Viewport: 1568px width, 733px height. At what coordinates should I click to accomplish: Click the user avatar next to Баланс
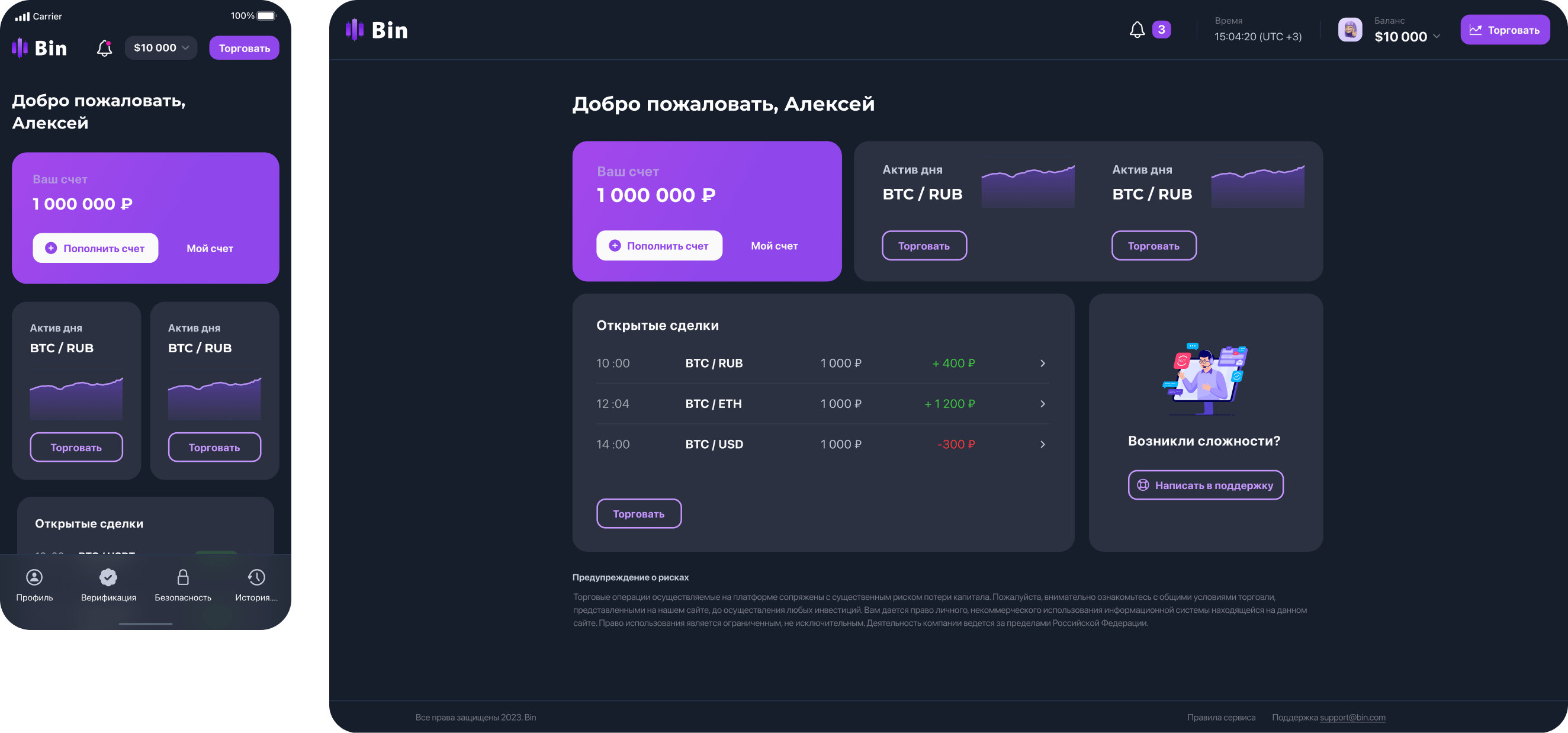point(1349,30)
